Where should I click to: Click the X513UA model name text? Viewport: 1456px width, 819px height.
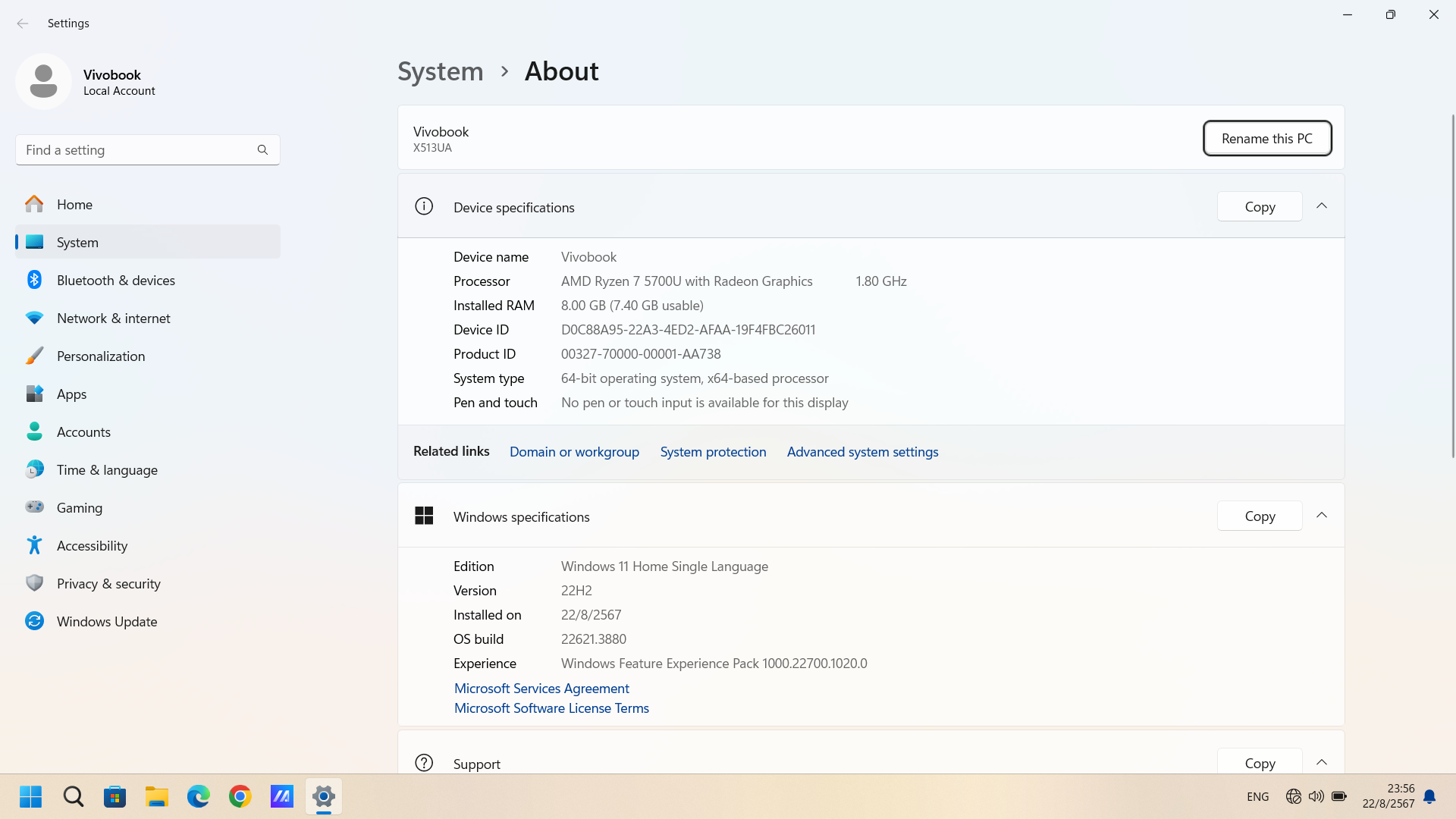click(432, 148)
